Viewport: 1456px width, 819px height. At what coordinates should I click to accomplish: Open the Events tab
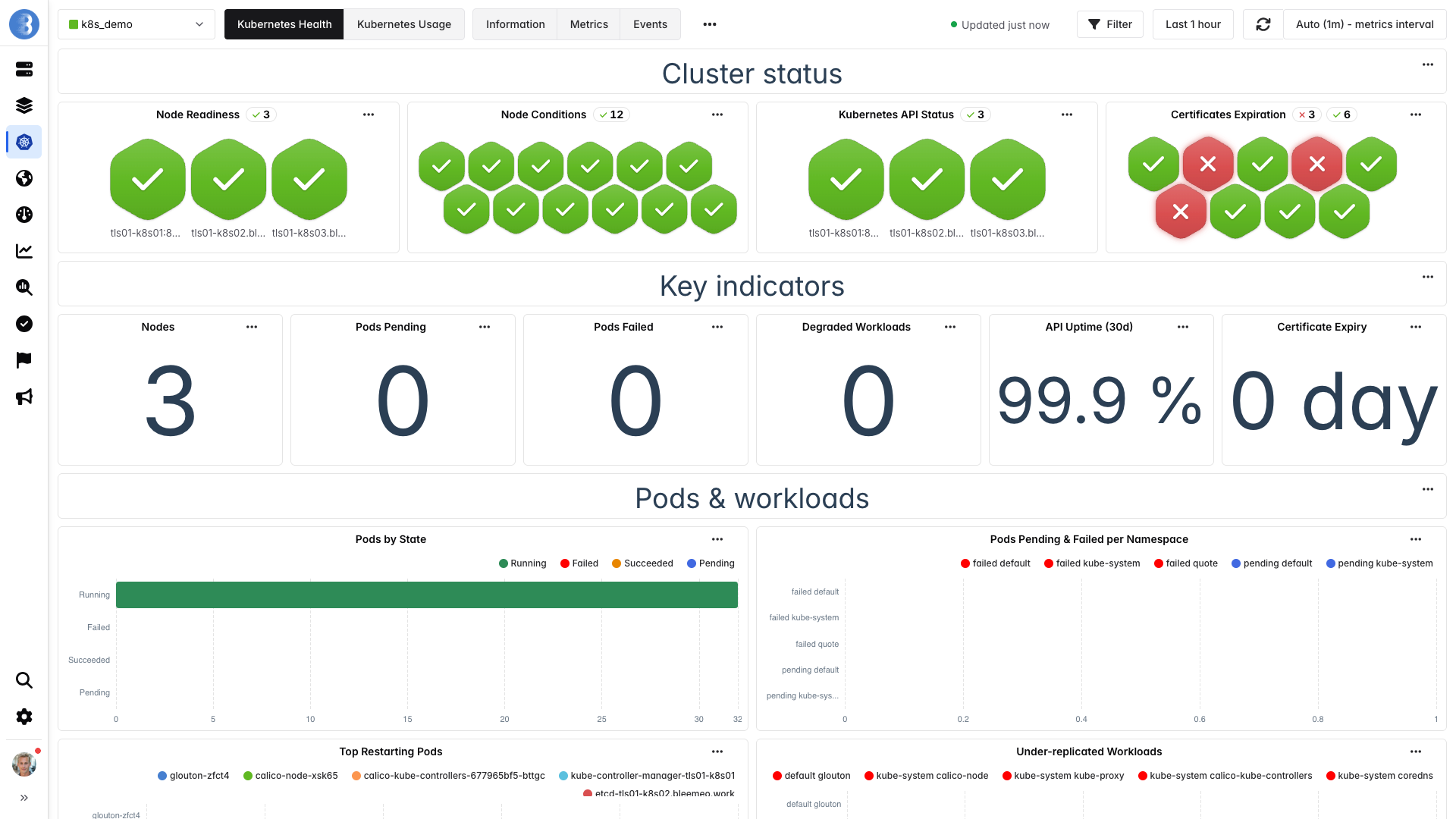[651, 24]
